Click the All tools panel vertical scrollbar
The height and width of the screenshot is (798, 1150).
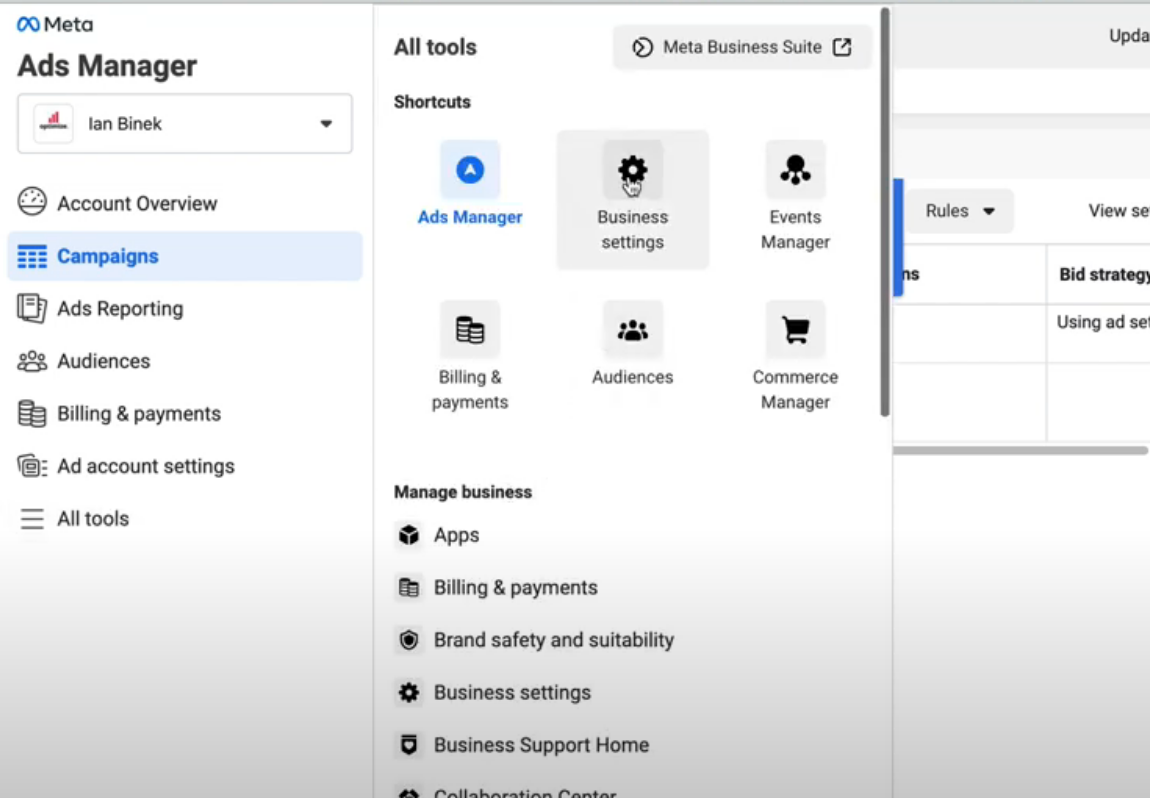885,212
